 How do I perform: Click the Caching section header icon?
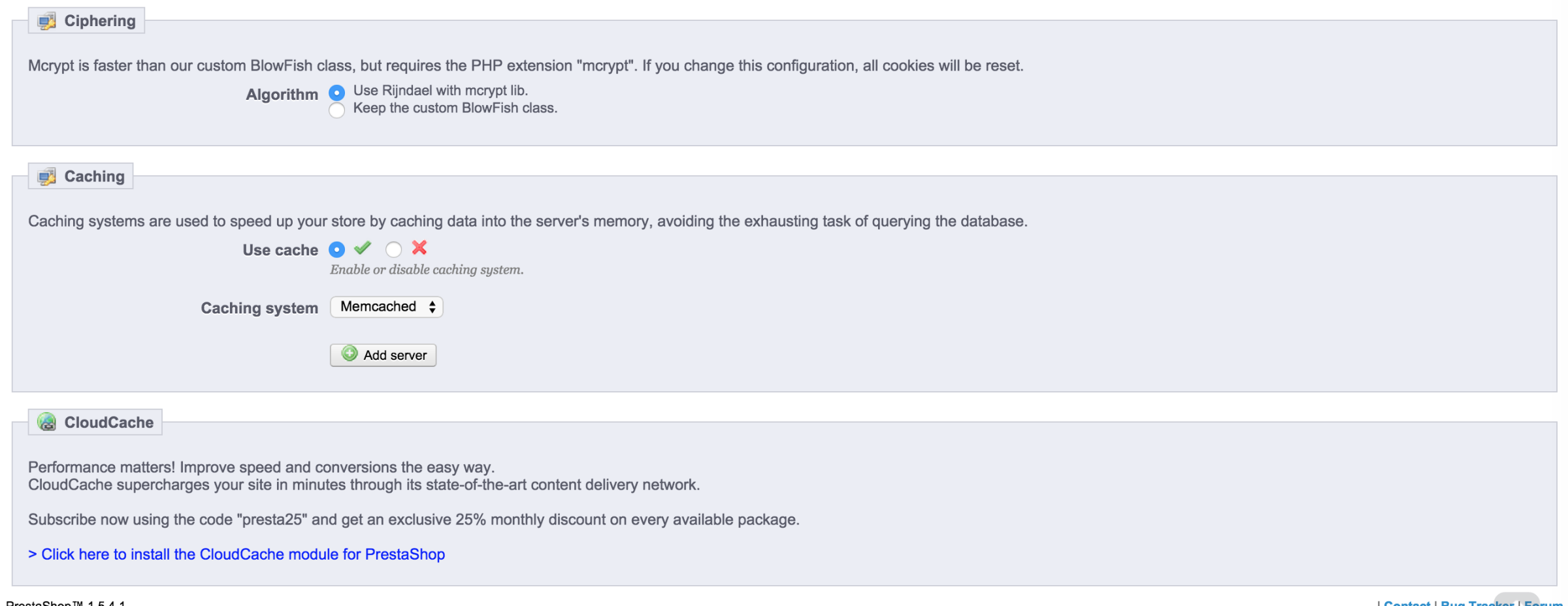coord(46,177)
